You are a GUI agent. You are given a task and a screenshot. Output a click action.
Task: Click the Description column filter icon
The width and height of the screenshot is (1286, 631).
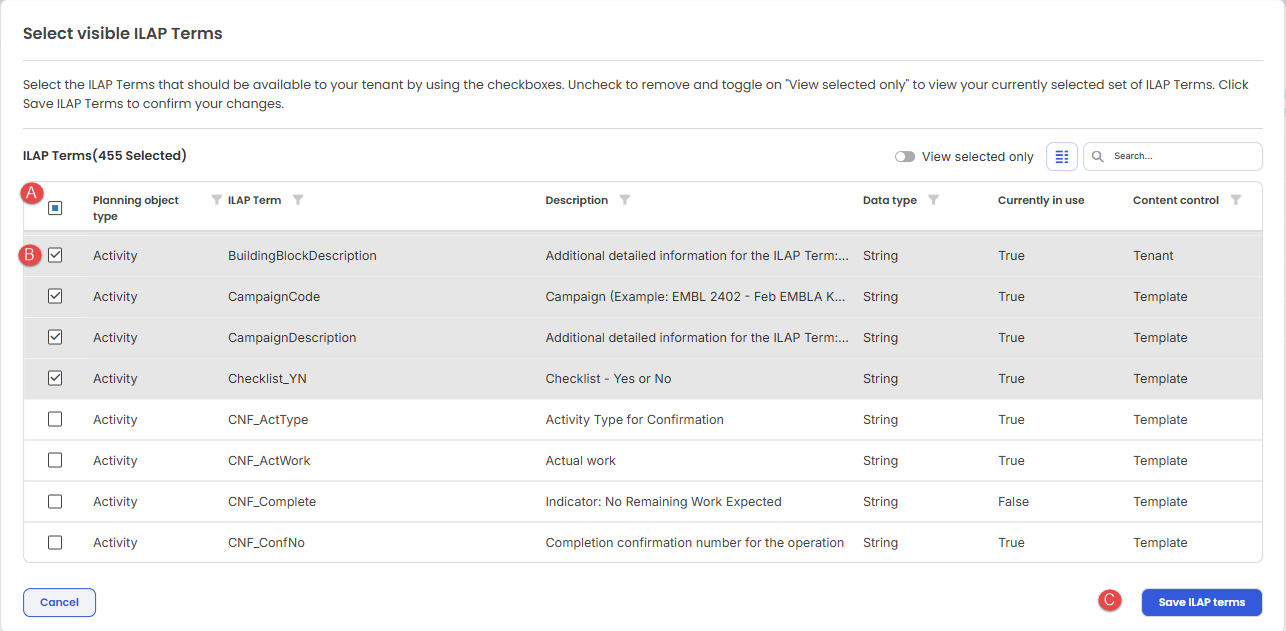pyautogui.click(x=625, y=200)
